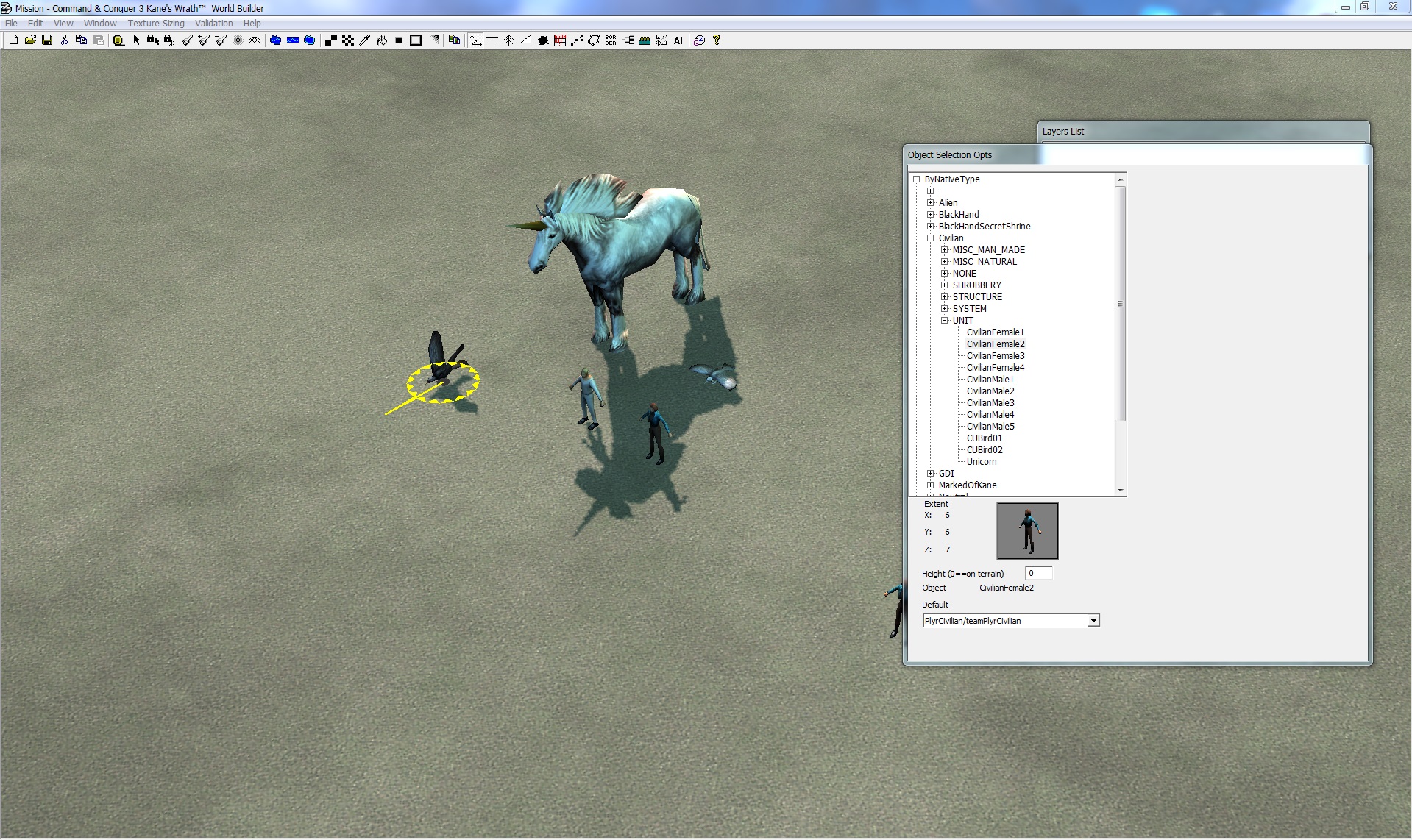Save the map with the floppy disk icon

click(x=47, y=40)
